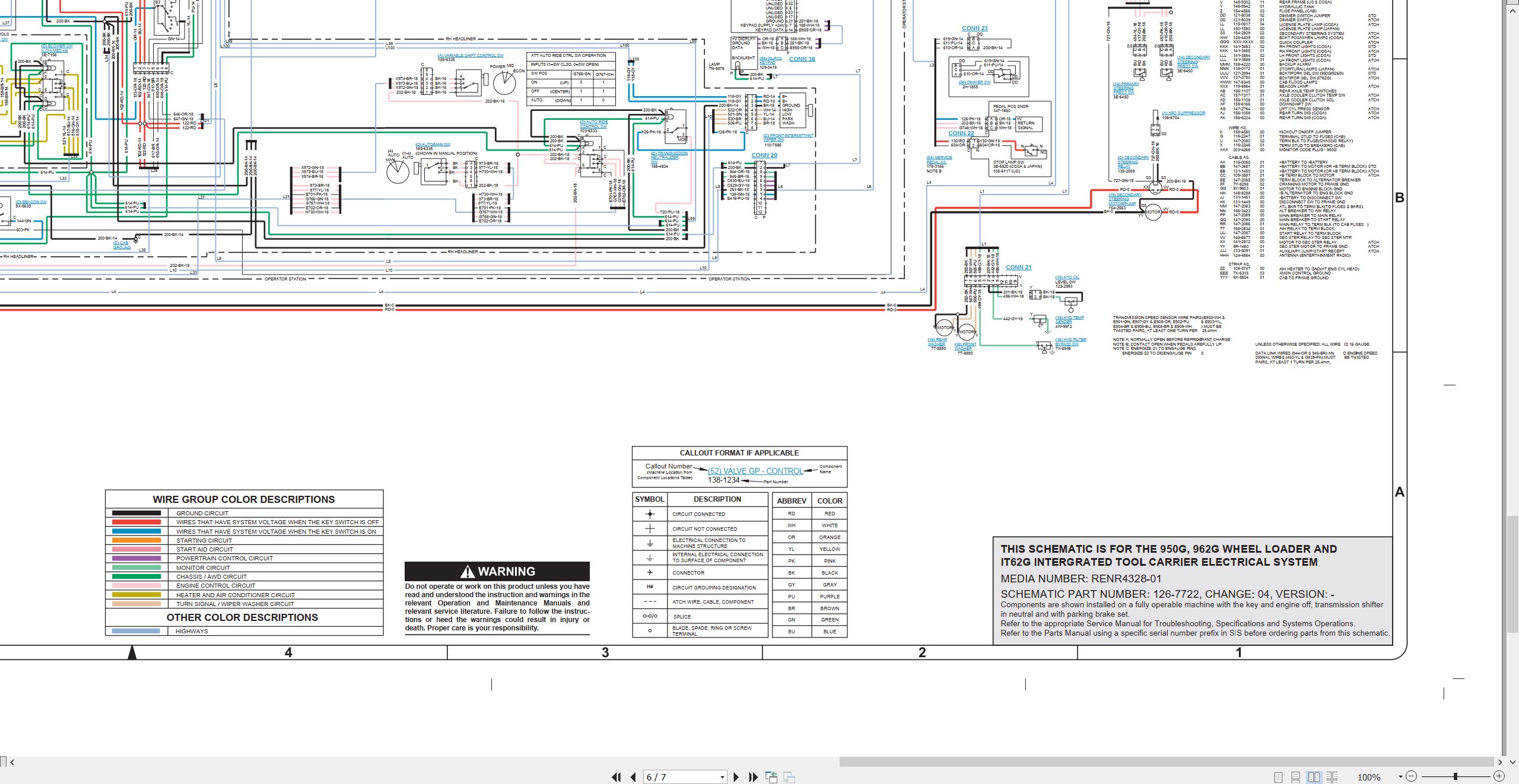Click the zoom slider handle
Image resolution: width=1519 pixels, height=784 pixels.
tap(1456, 776)
